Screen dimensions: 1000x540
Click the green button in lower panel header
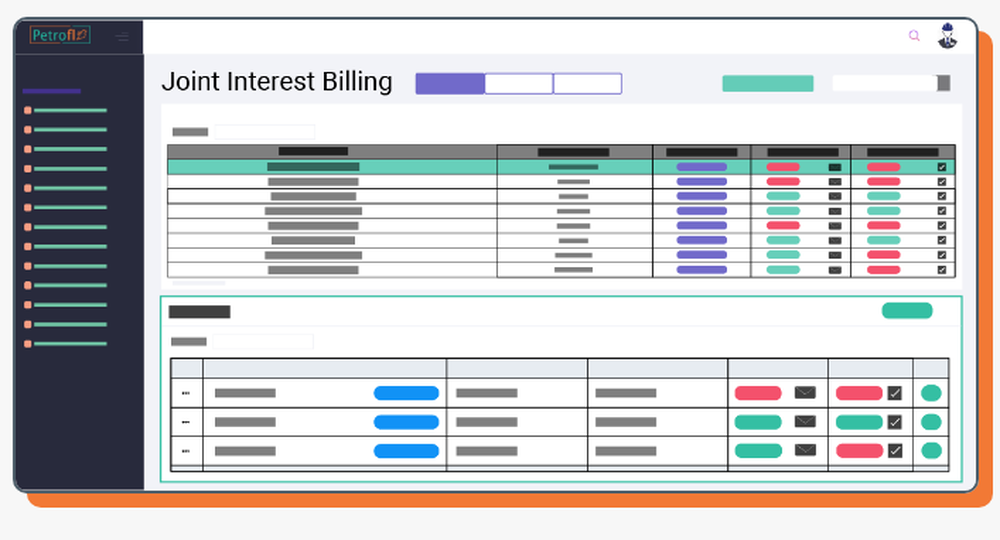(x=906, y=311)
